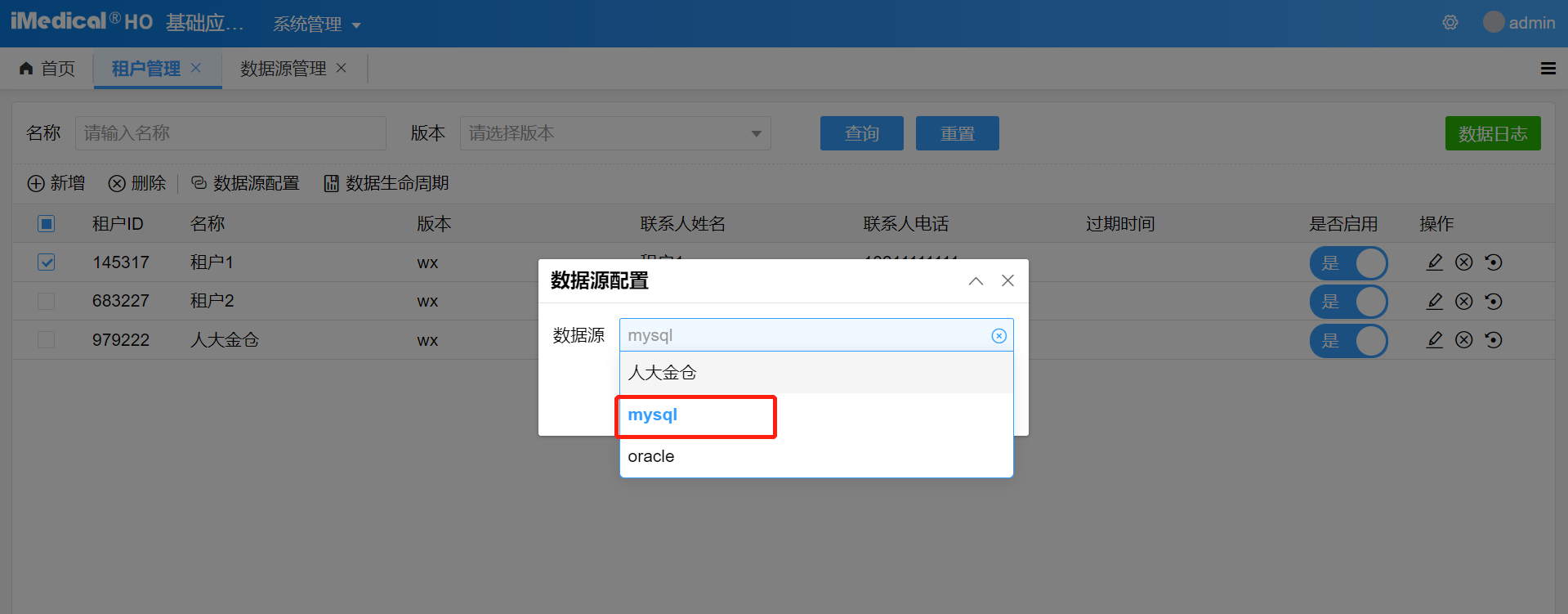Edit tenant 979222 with the pencil icon
The image size is (1568, 614).
click(1435, 340)
